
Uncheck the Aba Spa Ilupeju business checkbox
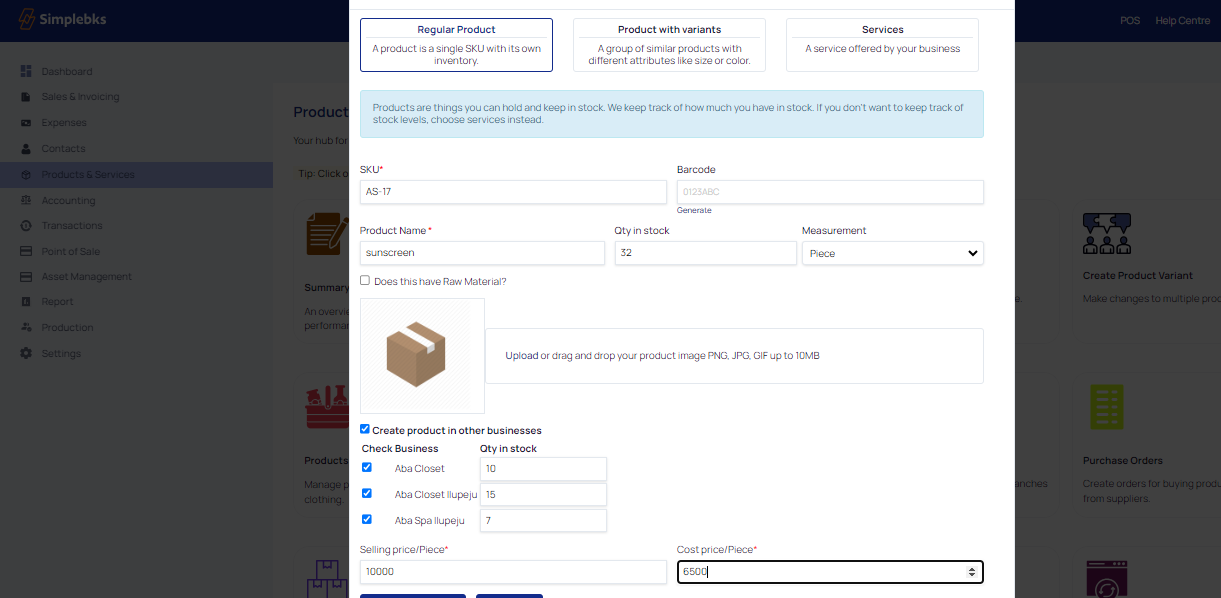pyautogui.click(x=367, y=519)
